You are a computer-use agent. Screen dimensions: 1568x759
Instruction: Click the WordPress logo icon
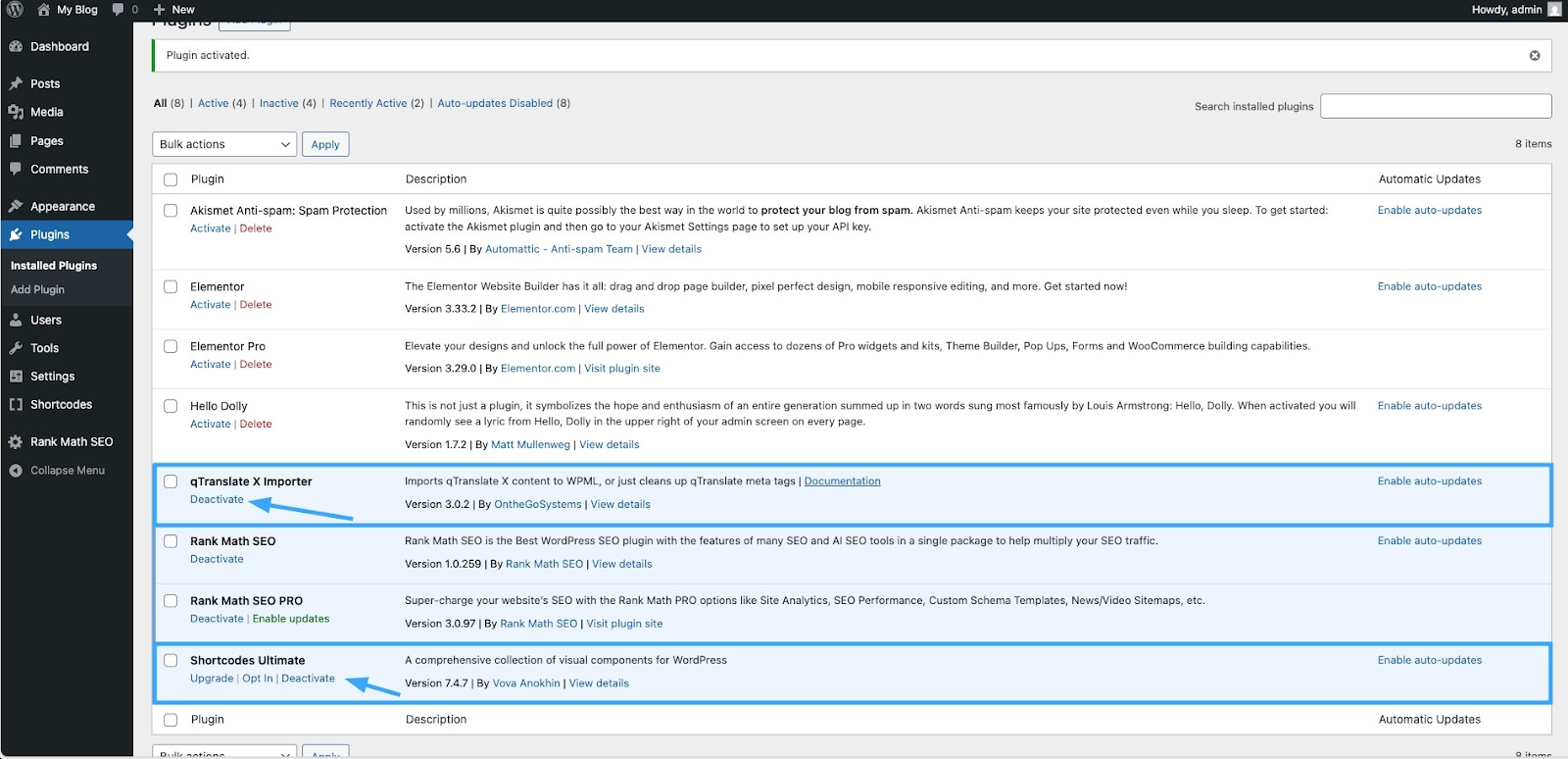[15, 10]
